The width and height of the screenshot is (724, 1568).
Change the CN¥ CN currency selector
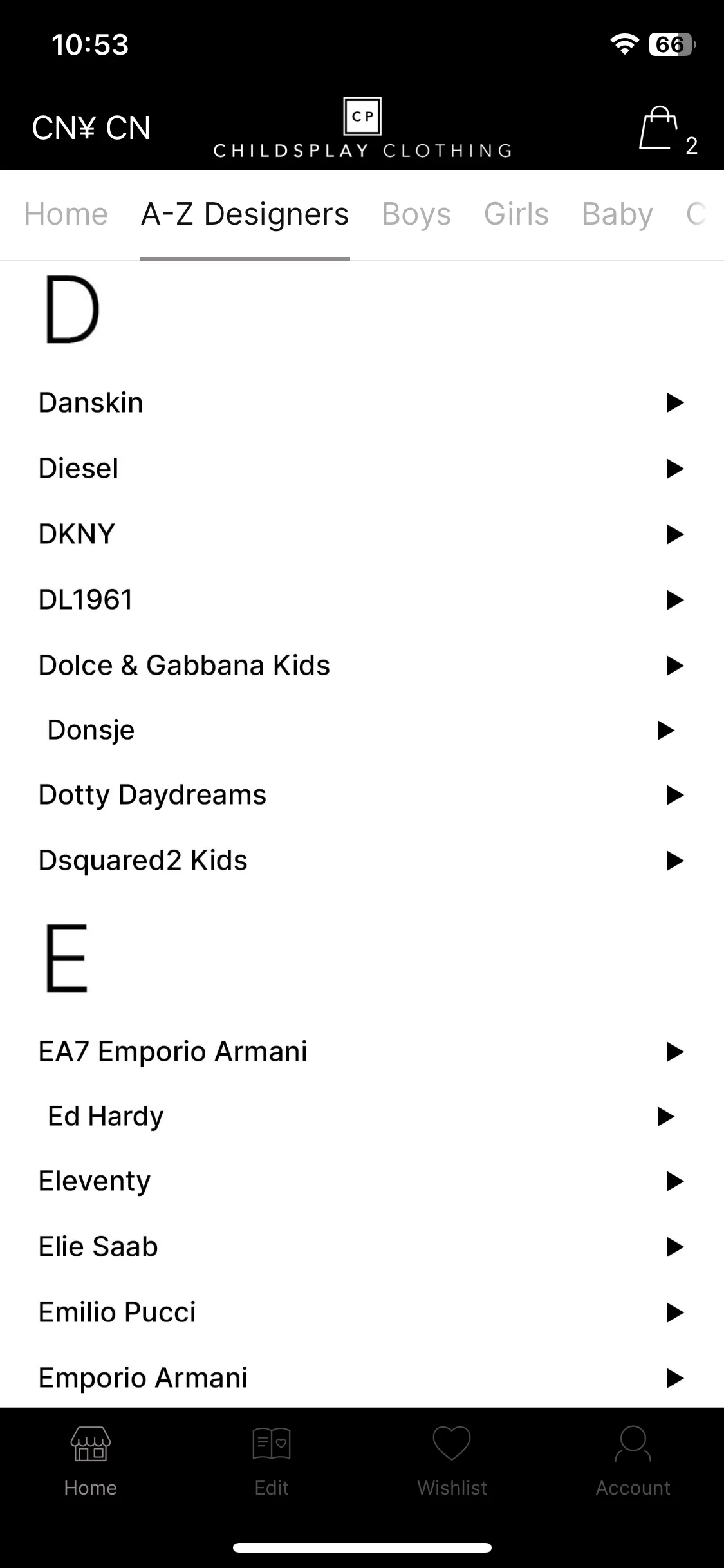point(91,128)
